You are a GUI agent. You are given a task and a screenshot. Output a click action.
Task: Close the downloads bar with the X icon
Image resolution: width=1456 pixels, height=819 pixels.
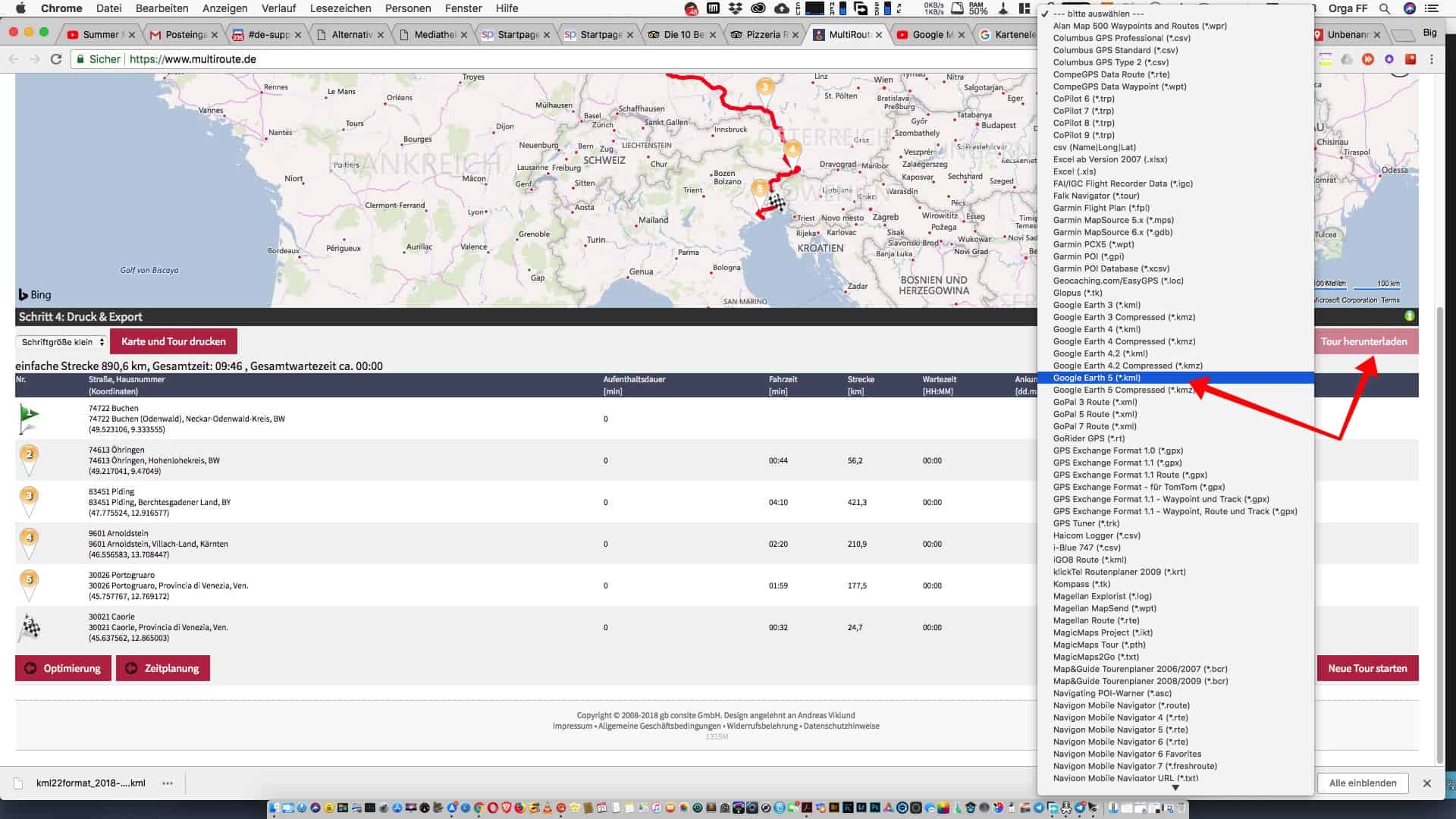(1426, 783)
